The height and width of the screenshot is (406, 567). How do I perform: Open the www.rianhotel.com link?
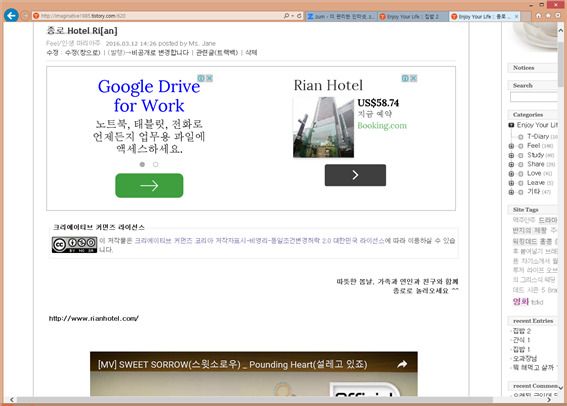pos(94,319)
